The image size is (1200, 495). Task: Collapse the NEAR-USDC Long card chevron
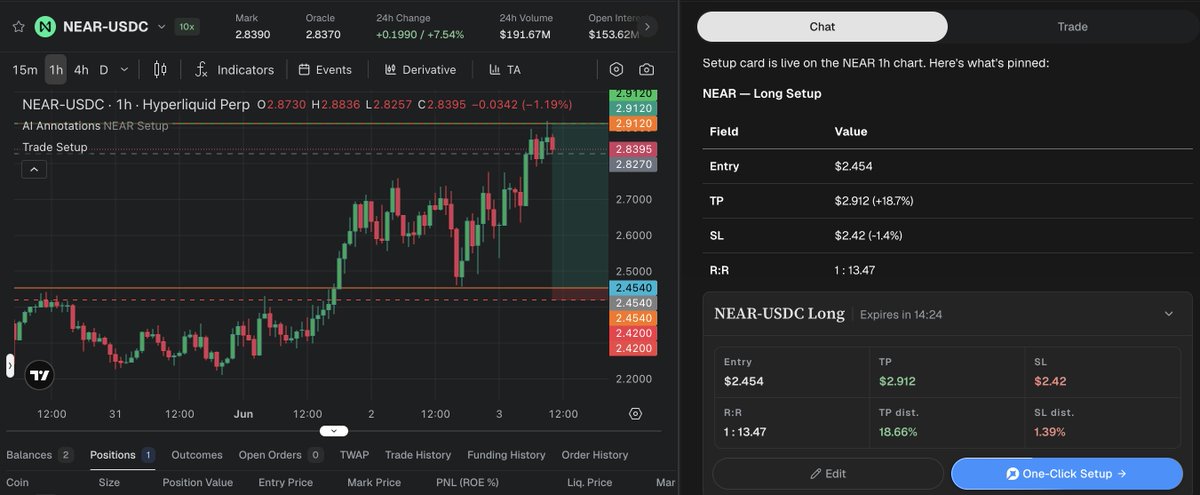tap(1169, 314)
